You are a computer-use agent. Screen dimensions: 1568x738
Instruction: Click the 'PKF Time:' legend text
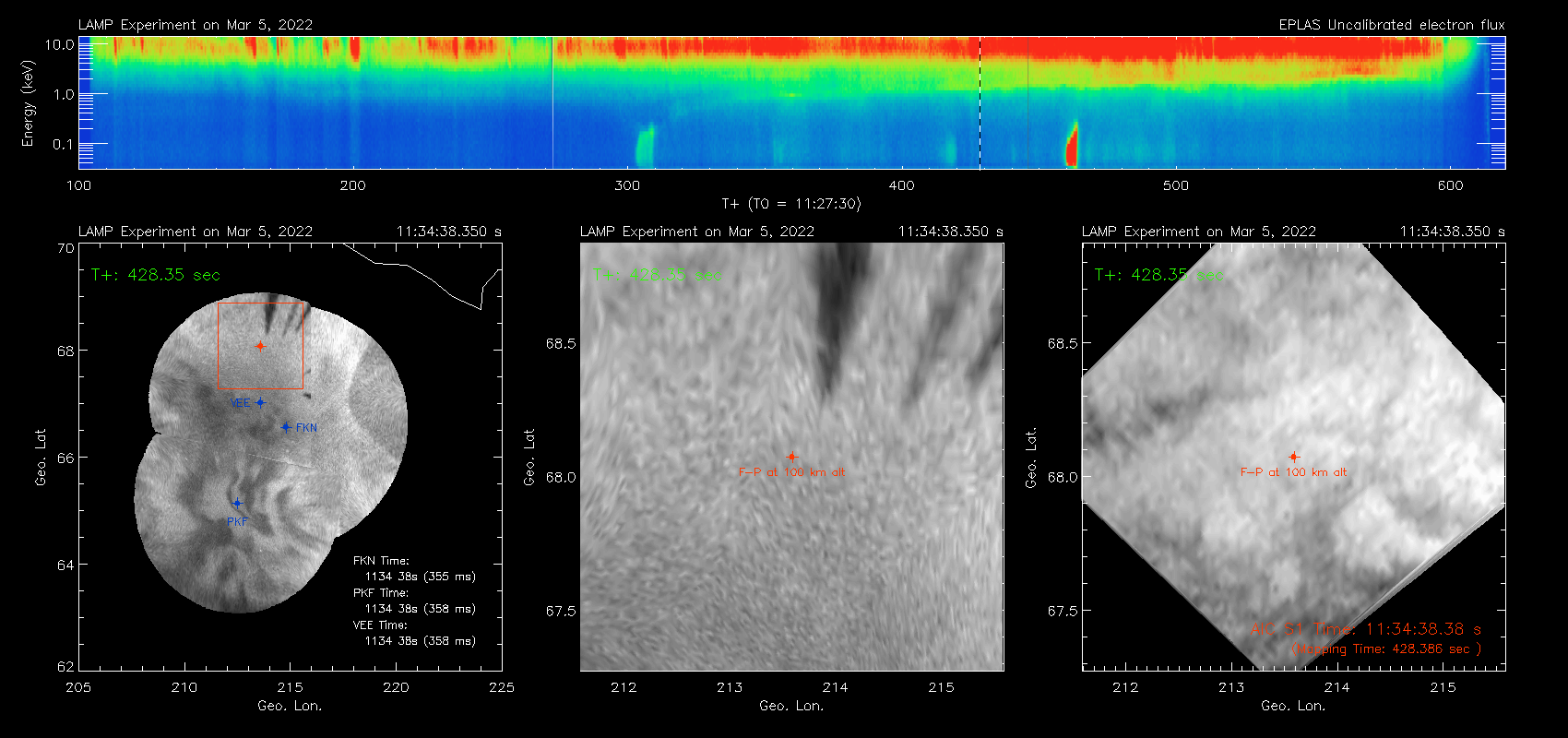381,593
